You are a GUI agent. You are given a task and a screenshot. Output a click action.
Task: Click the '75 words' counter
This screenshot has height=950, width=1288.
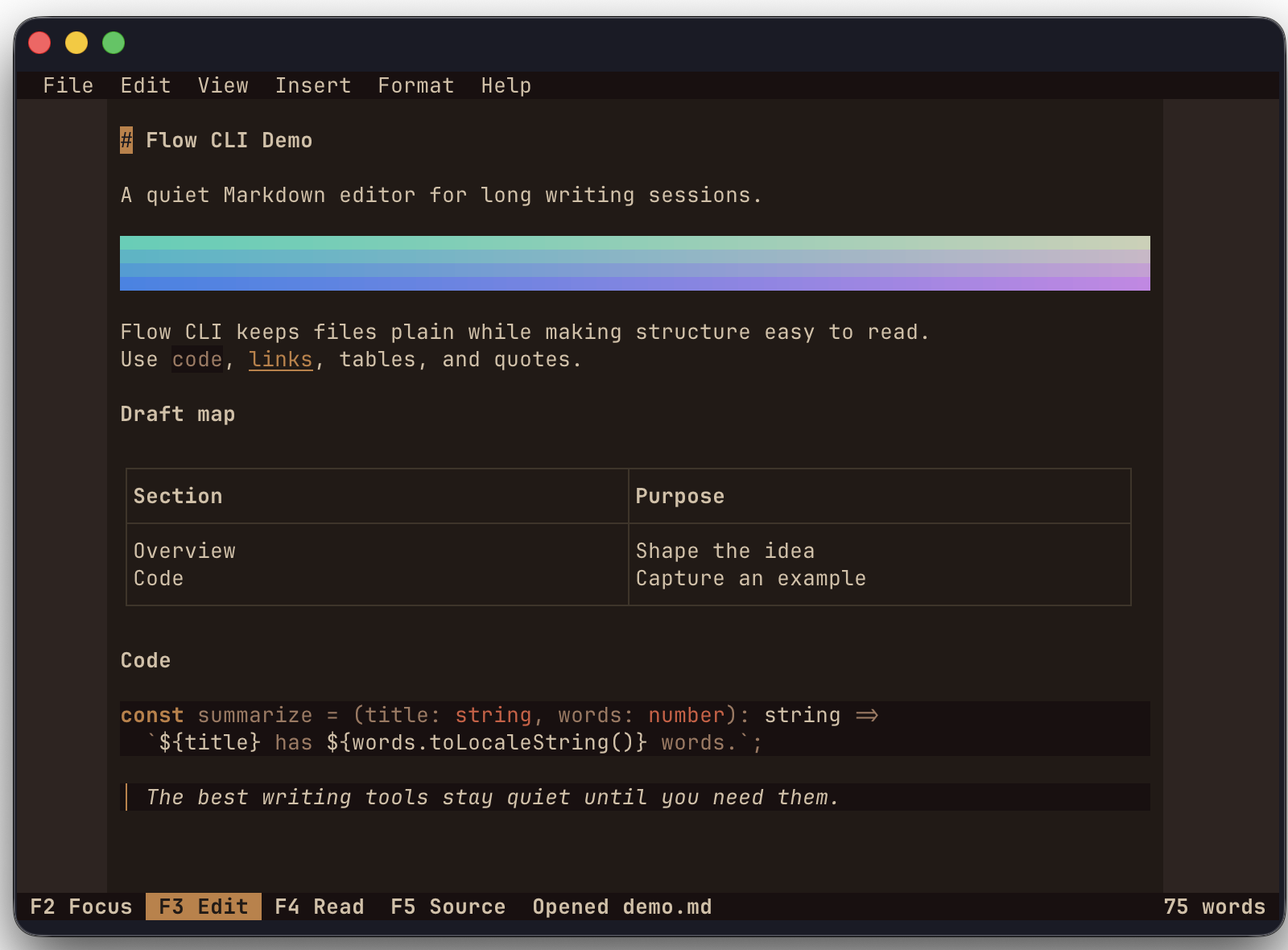pyautogui.click(x=1215, y=907)
